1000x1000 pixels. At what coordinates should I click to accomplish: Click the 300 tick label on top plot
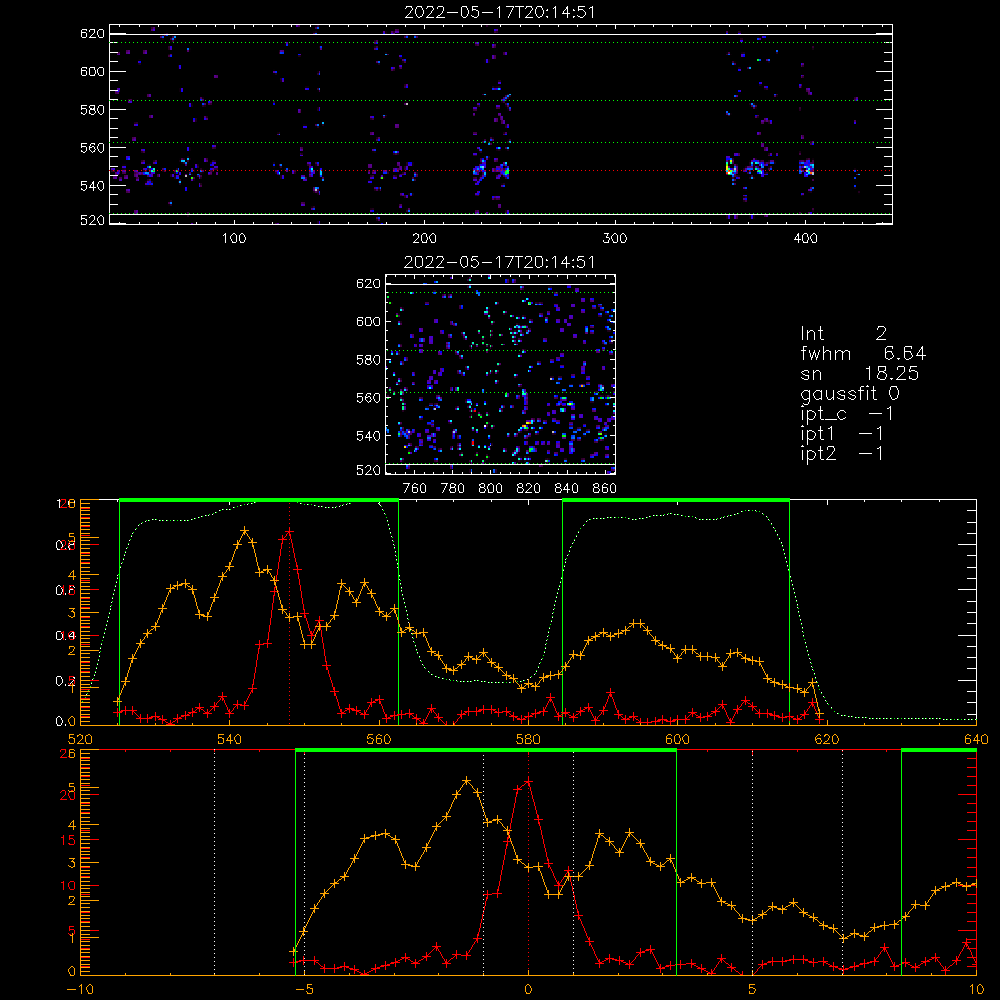point(615,239)
